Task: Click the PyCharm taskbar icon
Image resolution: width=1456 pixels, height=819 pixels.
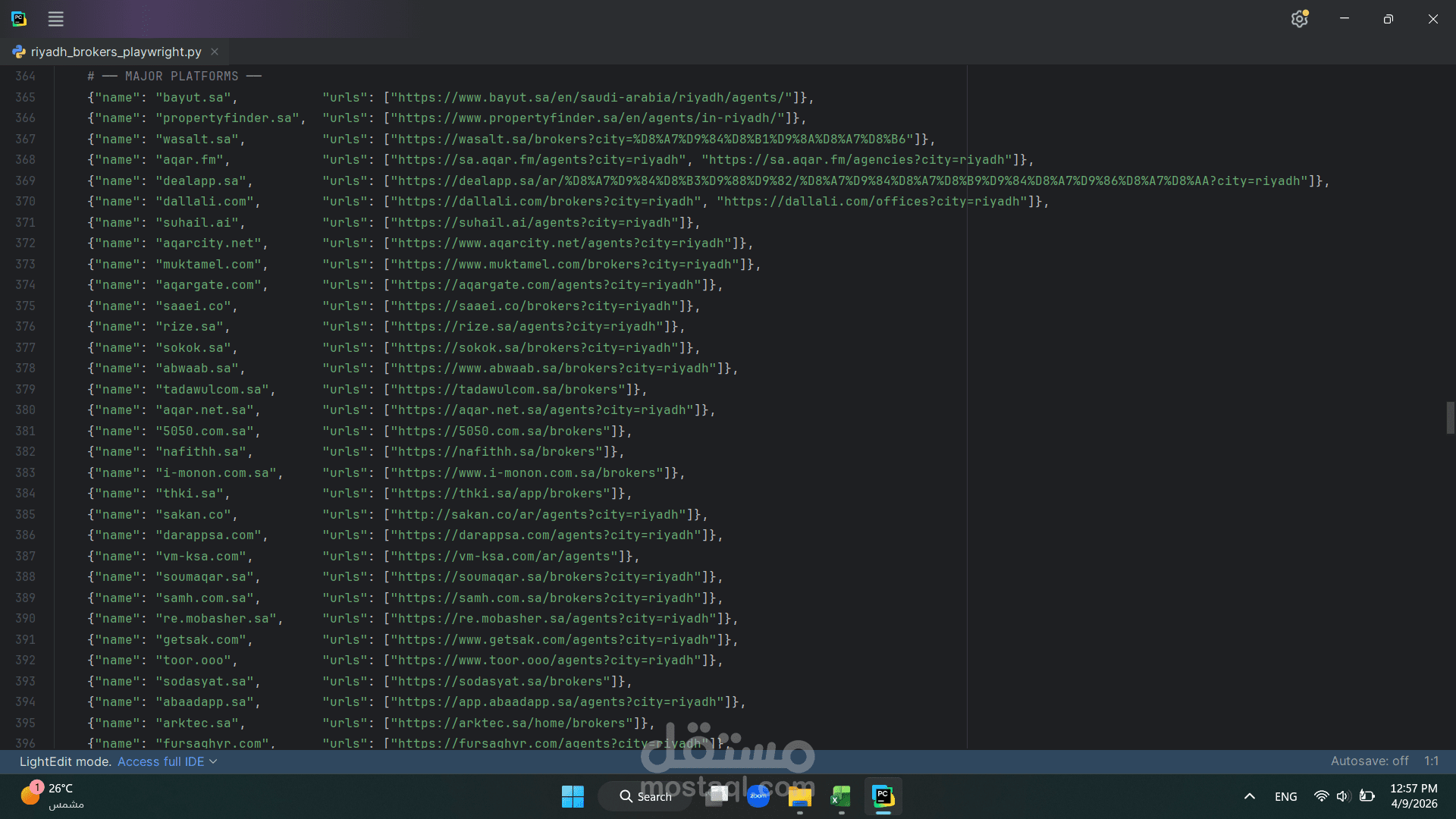Action: coord(883,796)
